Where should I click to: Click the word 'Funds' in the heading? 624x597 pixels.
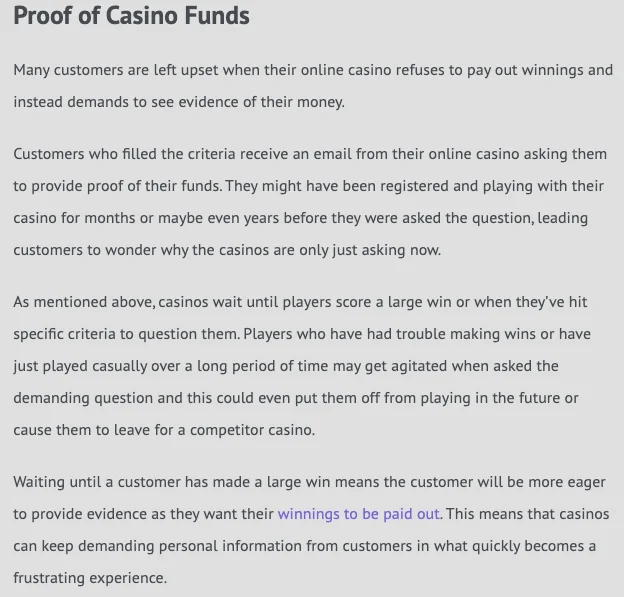click(x=217, y=16)
